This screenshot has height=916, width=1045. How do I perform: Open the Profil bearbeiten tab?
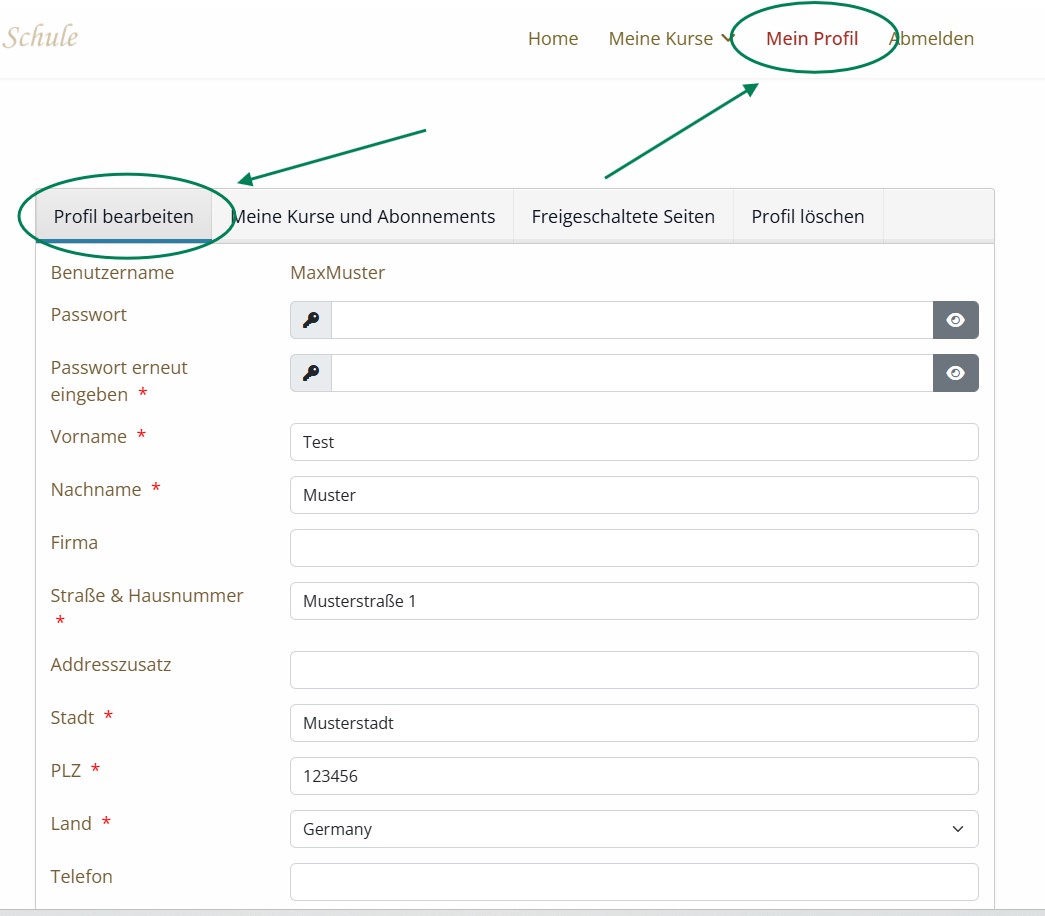(x=124, y=217)
